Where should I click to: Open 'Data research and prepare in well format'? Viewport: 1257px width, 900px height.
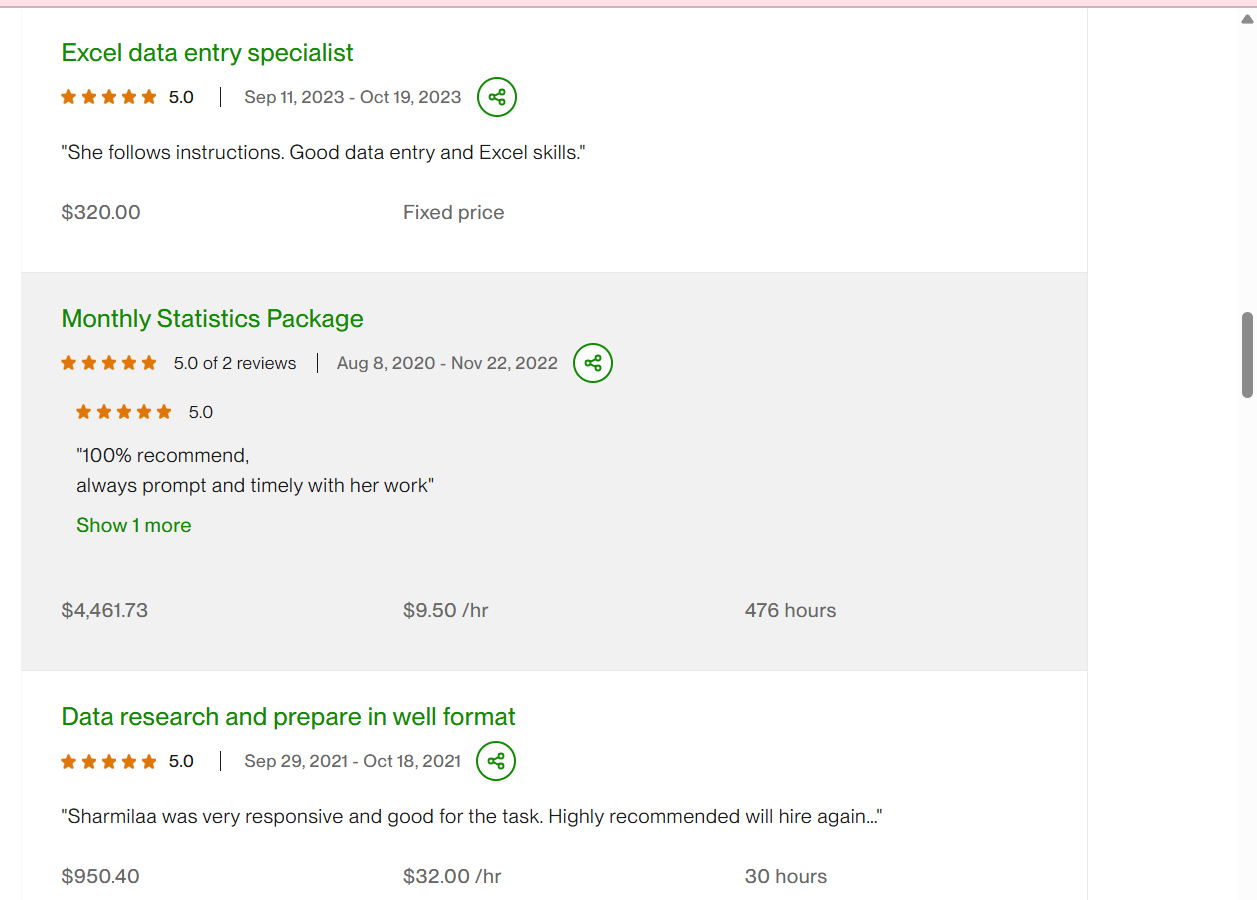(288, 716)
